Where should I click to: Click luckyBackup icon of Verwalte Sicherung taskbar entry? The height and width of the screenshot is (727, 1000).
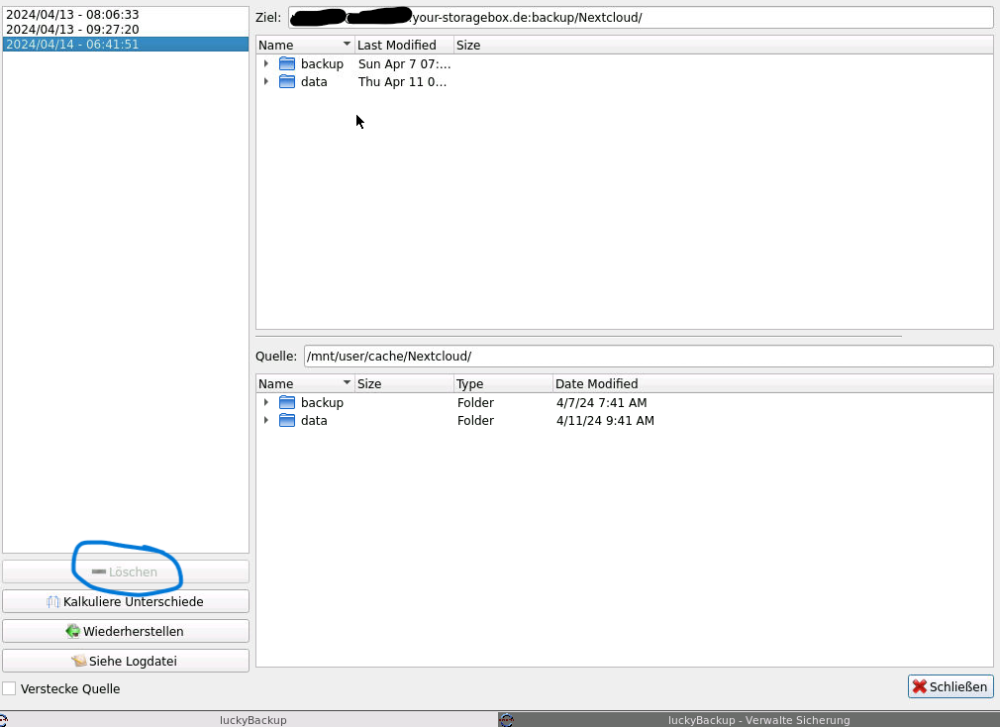[x=506, y=720]
